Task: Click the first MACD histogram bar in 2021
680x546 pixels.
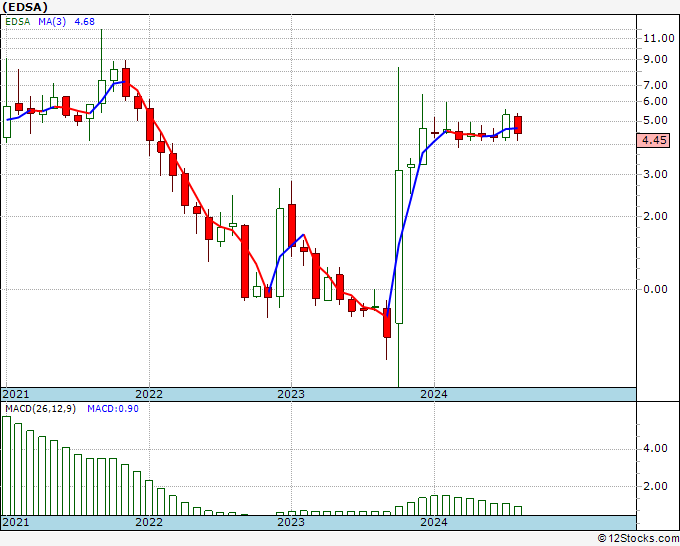Action: 7,466
